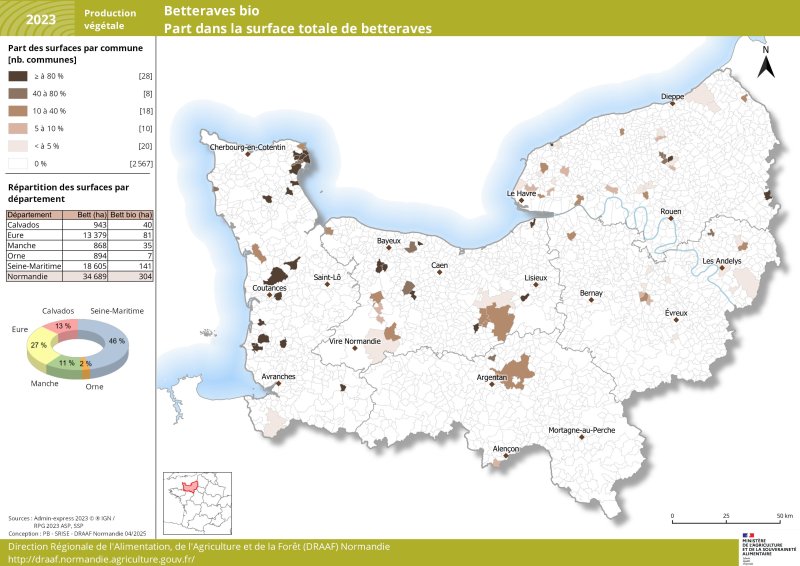Click the Vire Normandie city label
The width and height of the screenshot is (800, 566).
[x=355, y=341]
